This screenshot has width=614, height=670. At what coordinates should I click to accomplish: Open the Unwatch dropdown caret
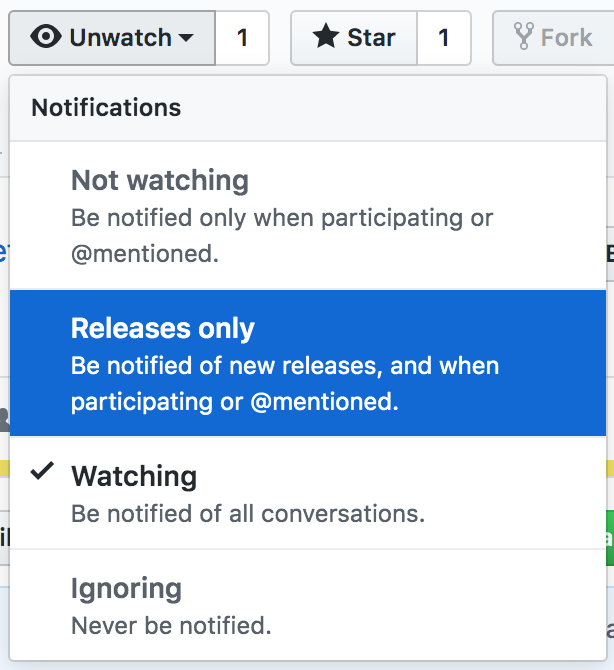(x=186, y=38)
